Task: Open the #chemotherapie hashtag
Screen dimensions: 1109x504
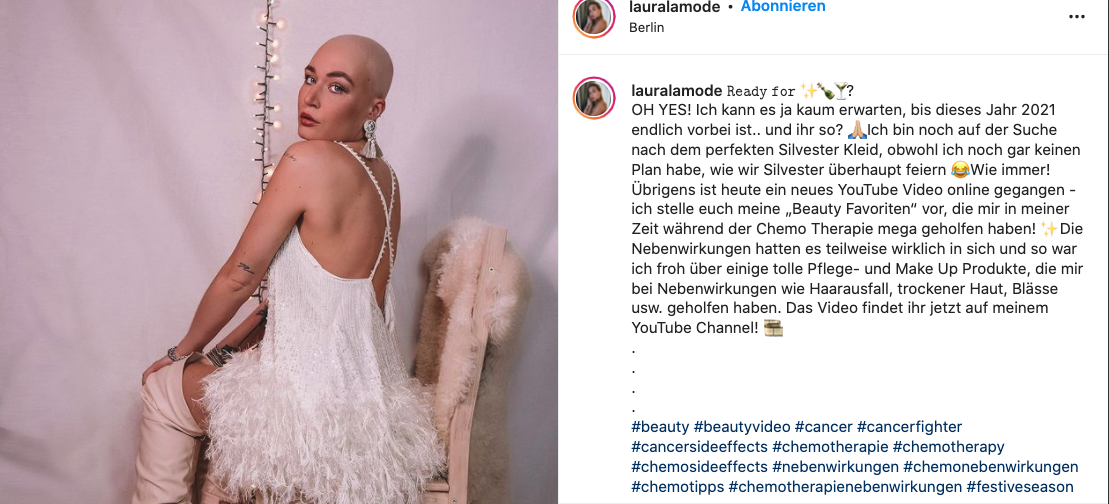Action: point(830,447)
